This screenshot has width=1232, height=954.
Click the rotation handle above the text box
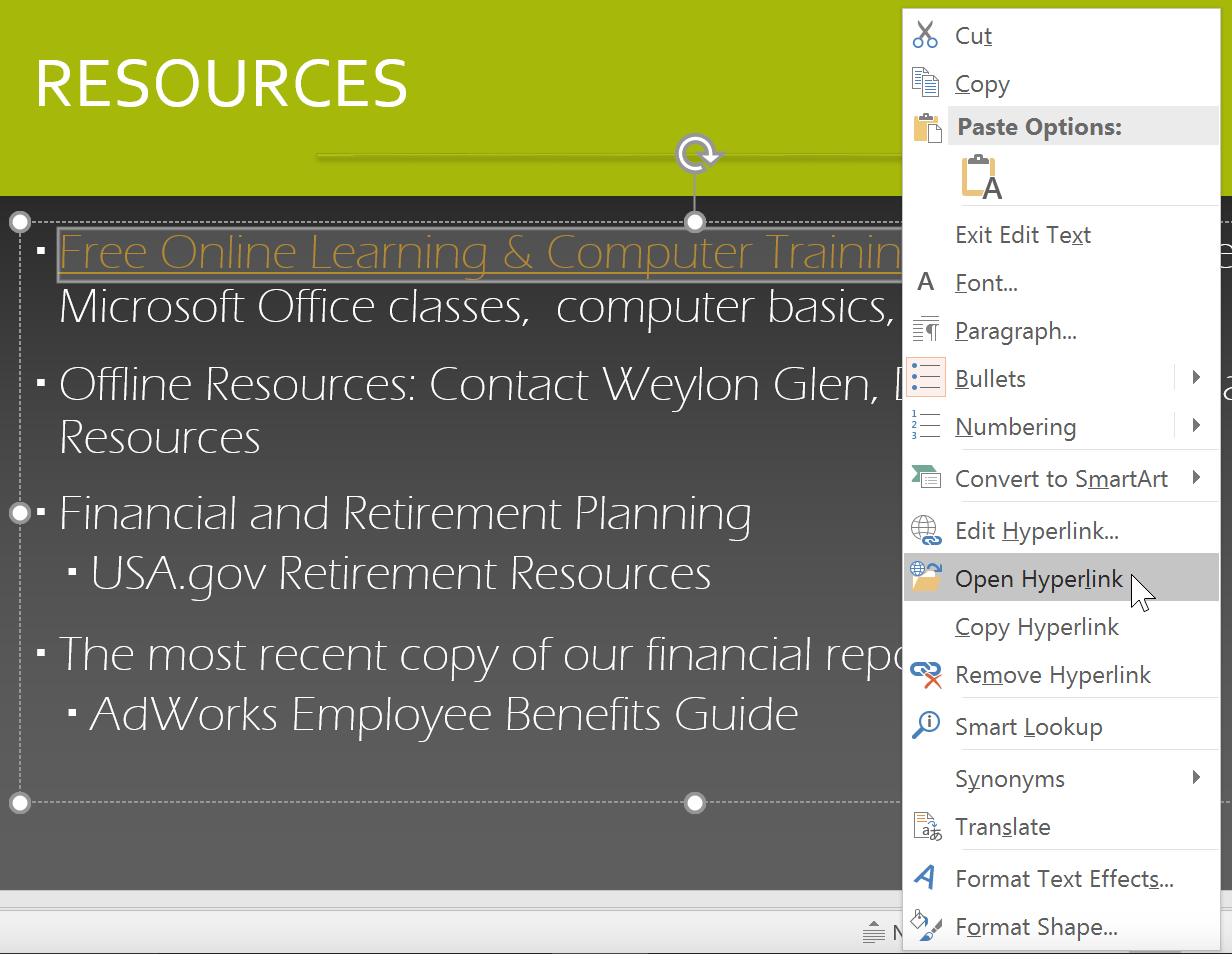click(x=696, y=155)
